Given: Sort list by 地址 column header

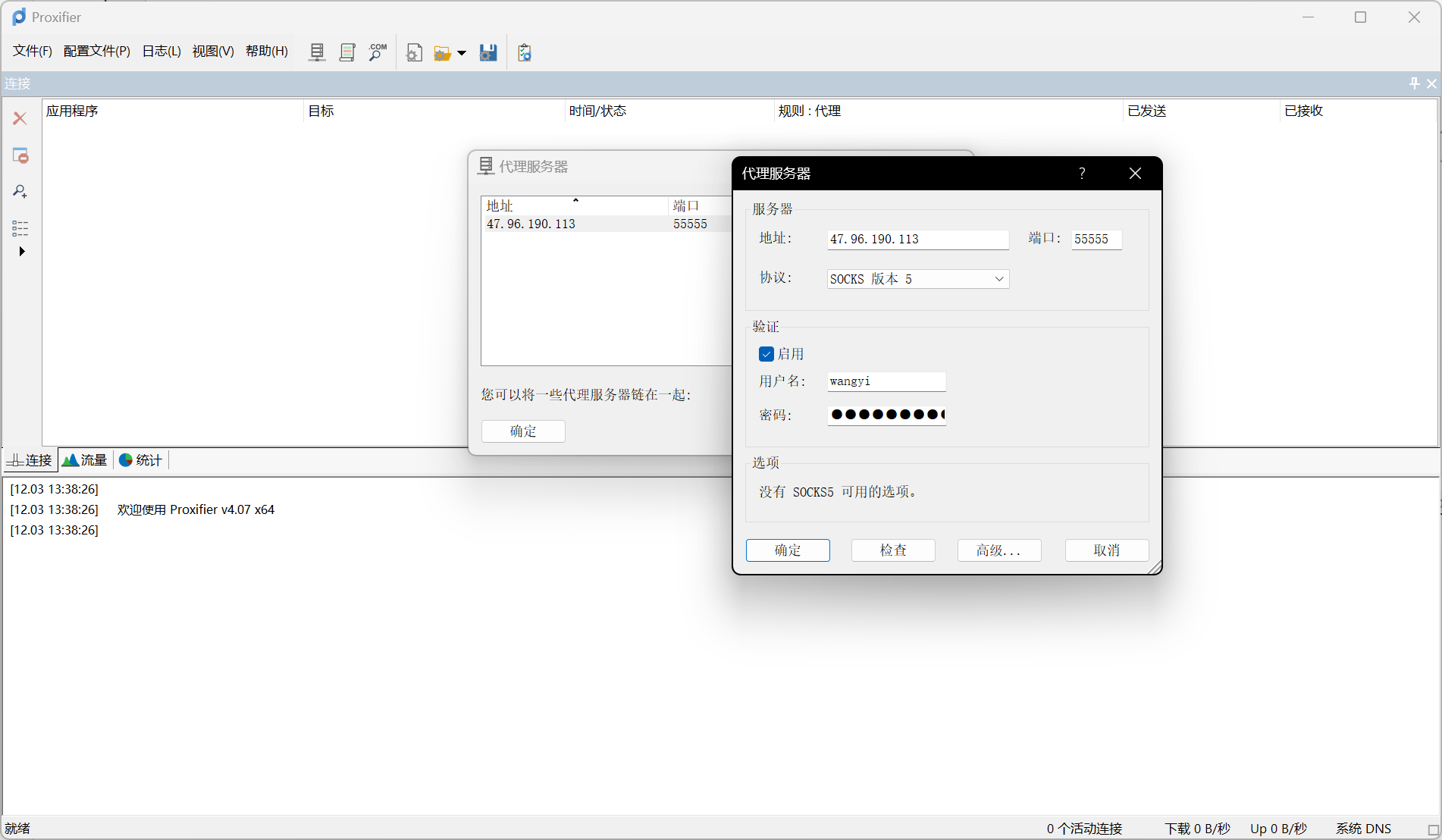Looking at the screenshot, I should [575, 205].
